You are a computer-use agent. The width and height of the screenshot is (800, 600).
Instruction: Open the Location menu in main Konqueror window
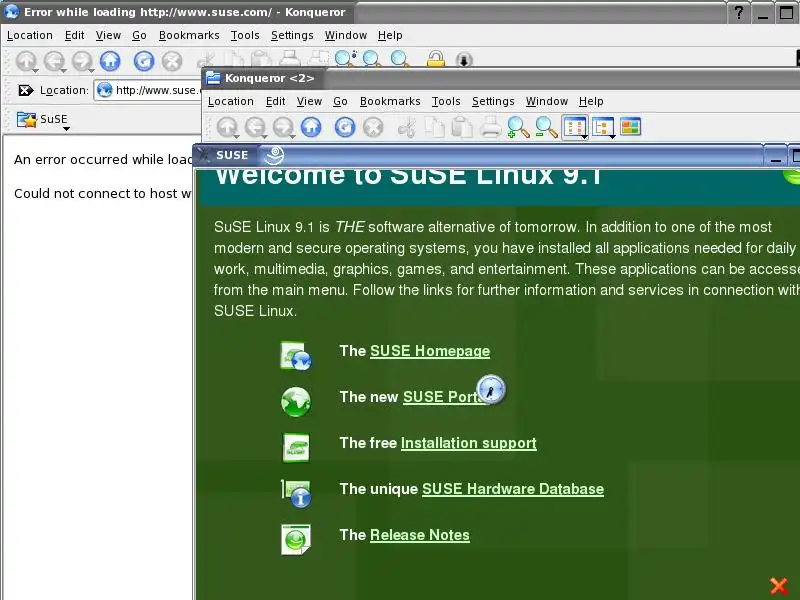point(30,35)
